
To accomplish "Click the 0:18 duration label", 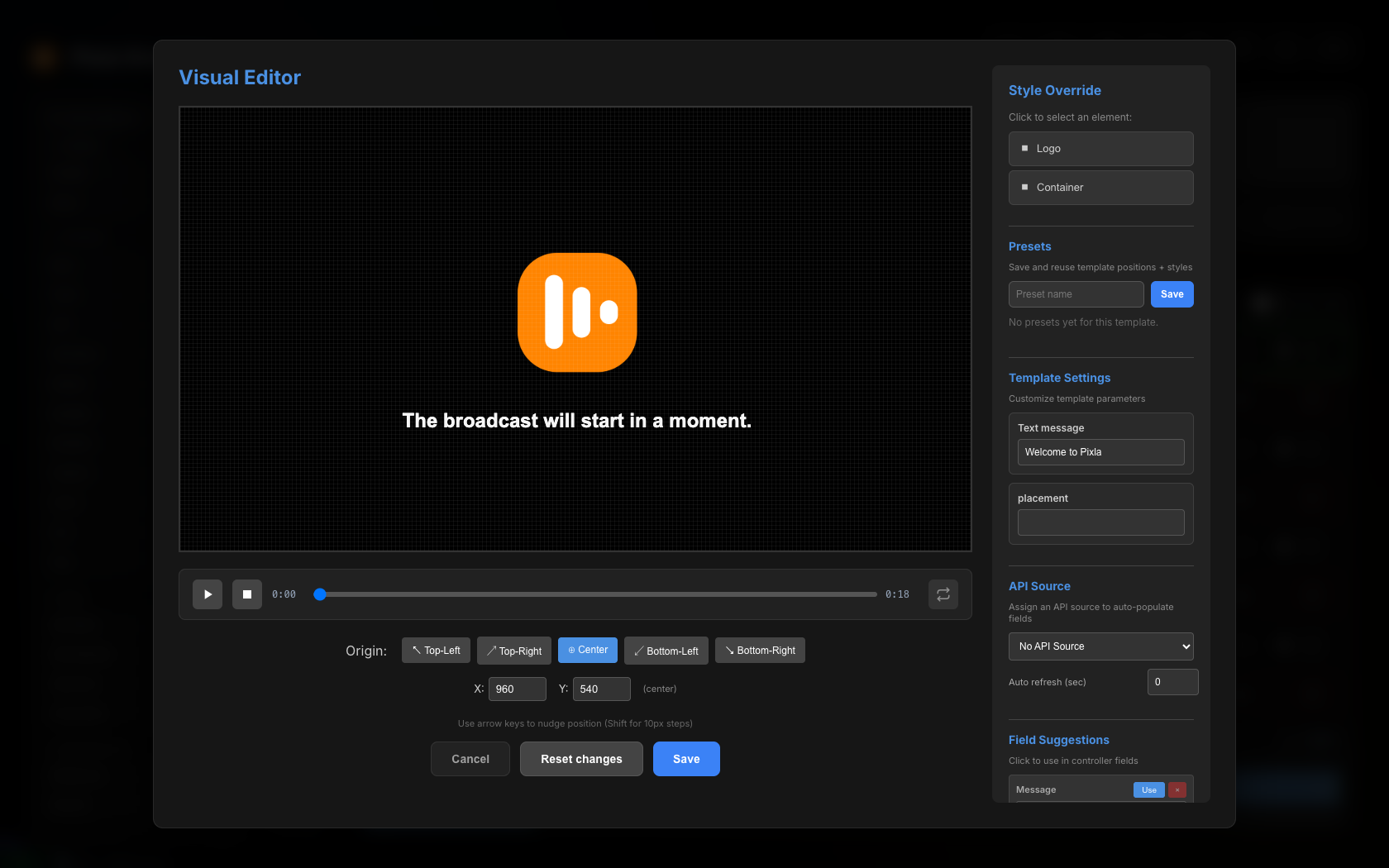I will (897, 594).
